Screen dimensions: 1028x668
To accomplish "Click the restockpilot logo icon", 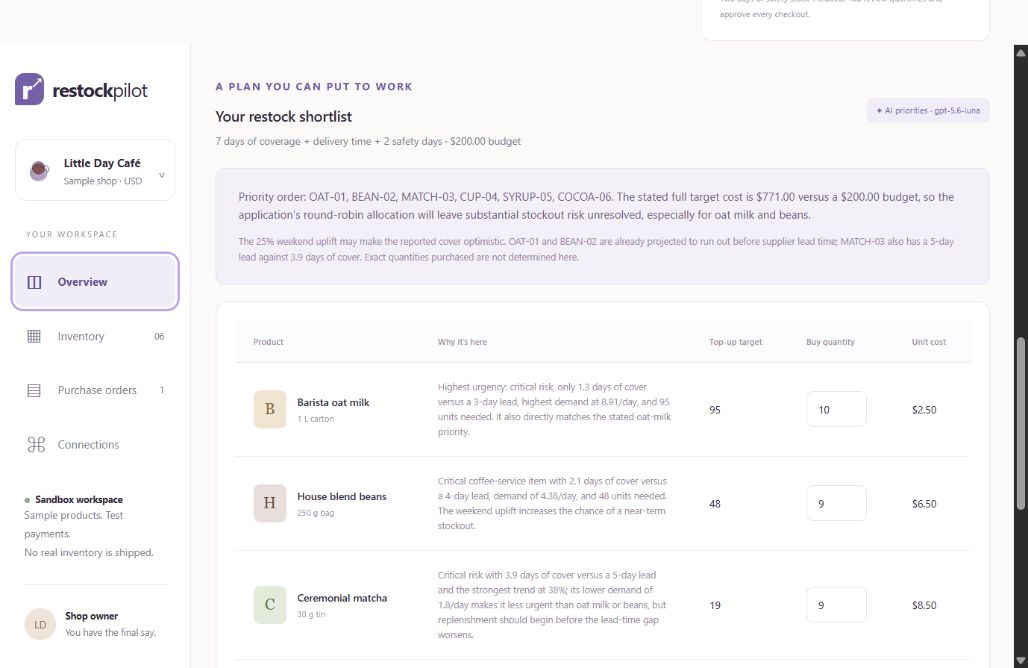I will tap(30, 89).
